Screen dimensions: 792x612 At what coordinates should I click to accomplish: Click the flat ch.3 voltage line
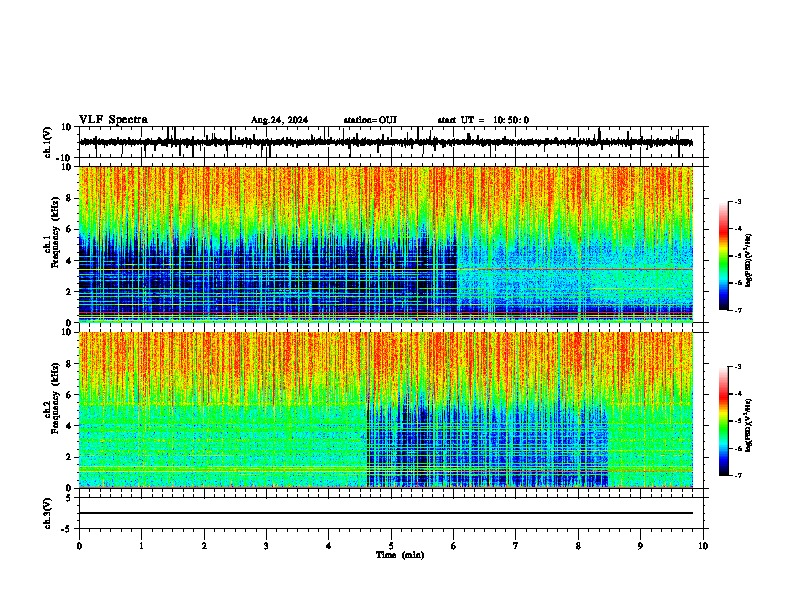point(386,513)
